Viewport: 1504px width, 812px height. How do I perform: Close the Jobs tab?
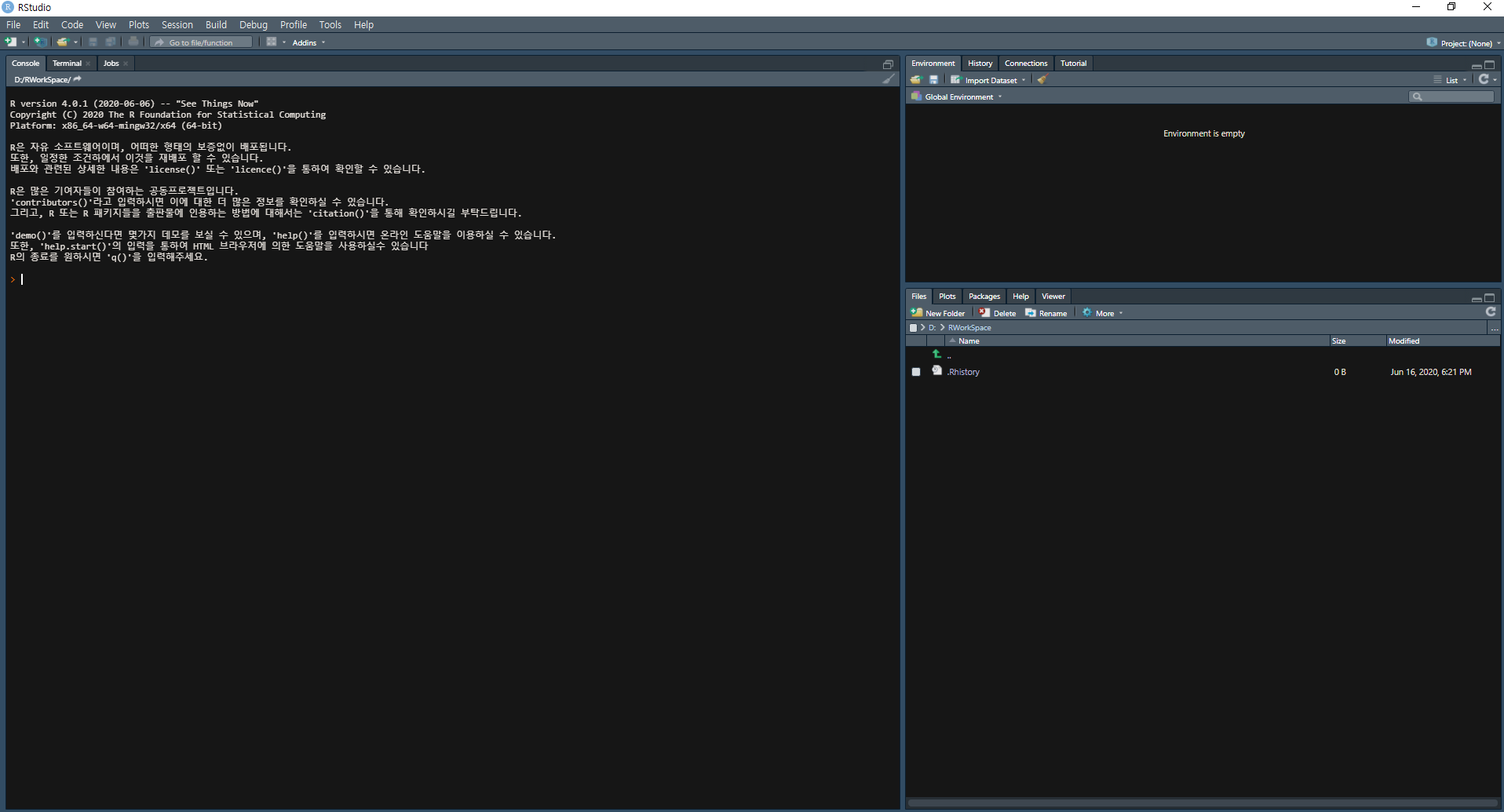click(x=126, y=64)
